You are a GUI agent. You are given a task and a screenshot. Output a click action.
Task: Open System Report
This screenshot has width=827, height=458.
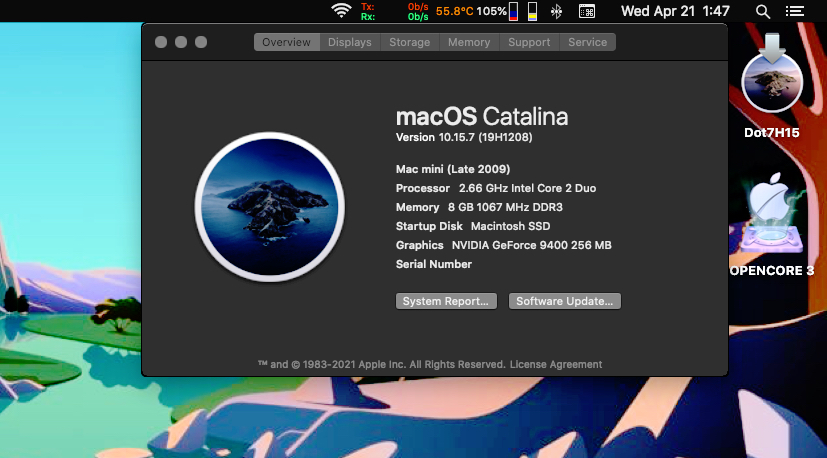point(446,301)
